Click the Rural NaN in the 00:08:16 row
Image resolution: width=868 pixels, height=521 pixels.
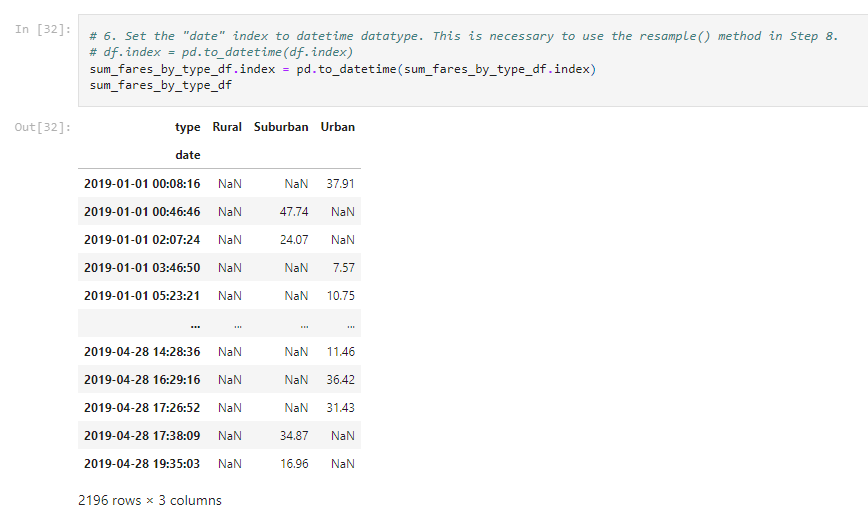[x=230, y=184]
